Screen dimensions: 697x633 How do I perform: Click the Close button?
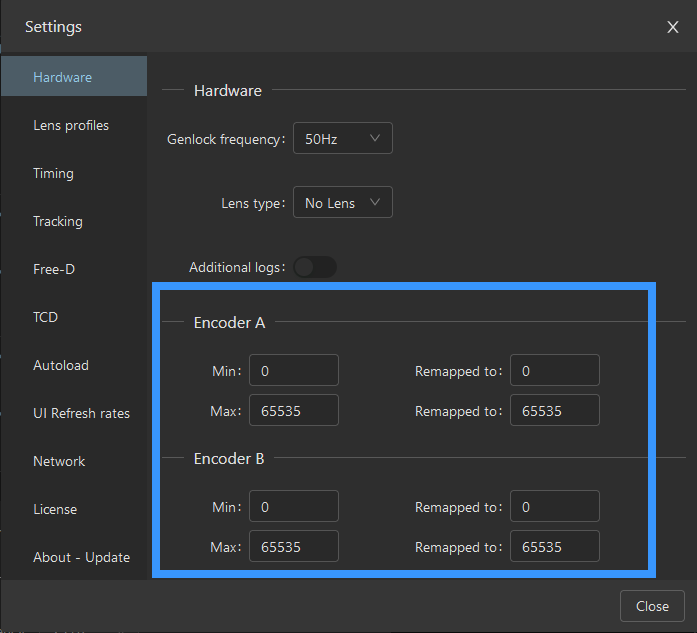pos(652,606)
